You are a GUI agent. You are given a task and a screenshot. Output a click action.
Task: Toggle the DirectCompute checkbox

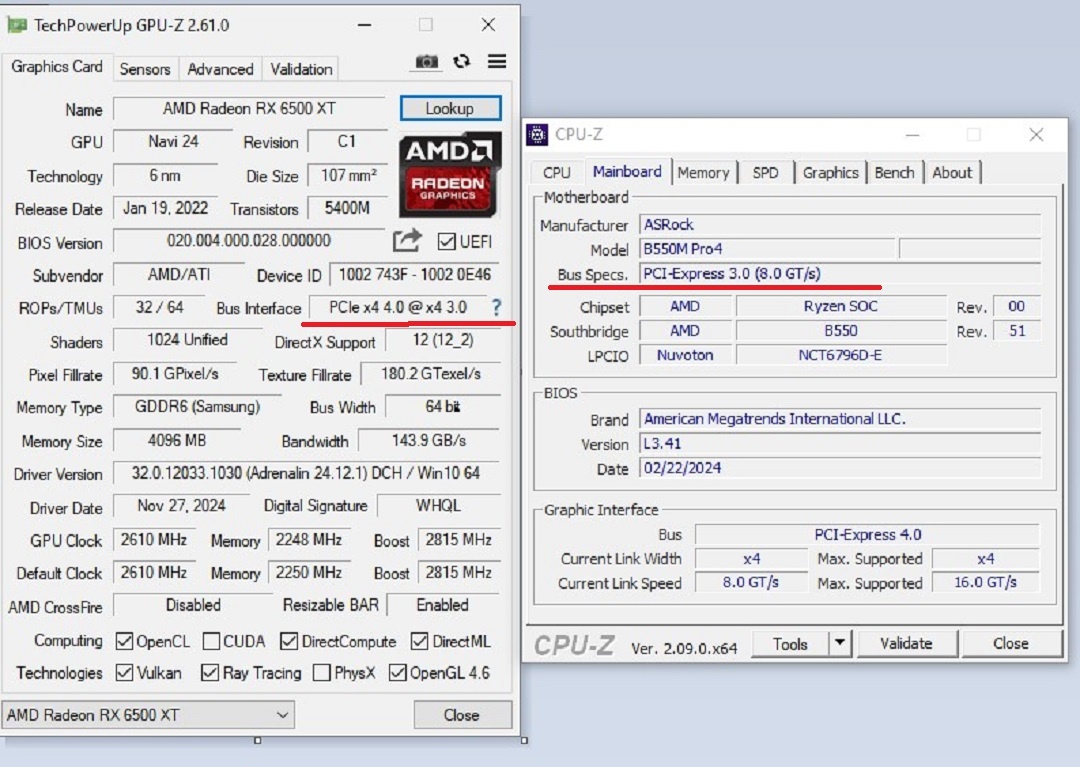pyautogui.click(x=289, y=641)
